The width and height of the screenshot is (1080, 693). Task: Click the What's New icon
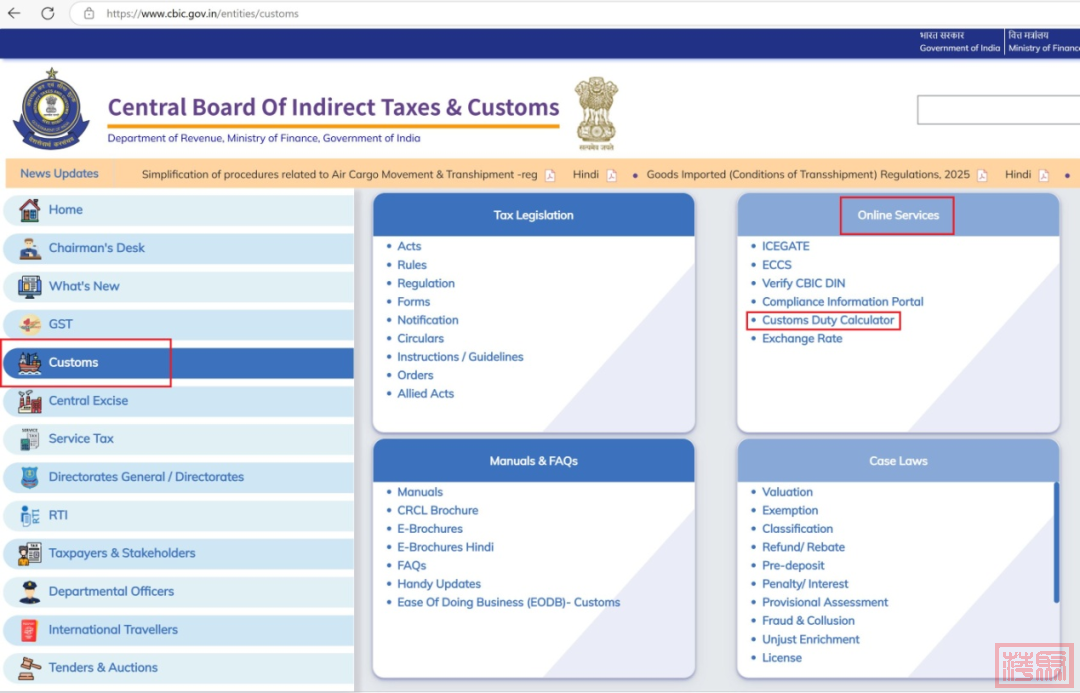pos(30,286)
